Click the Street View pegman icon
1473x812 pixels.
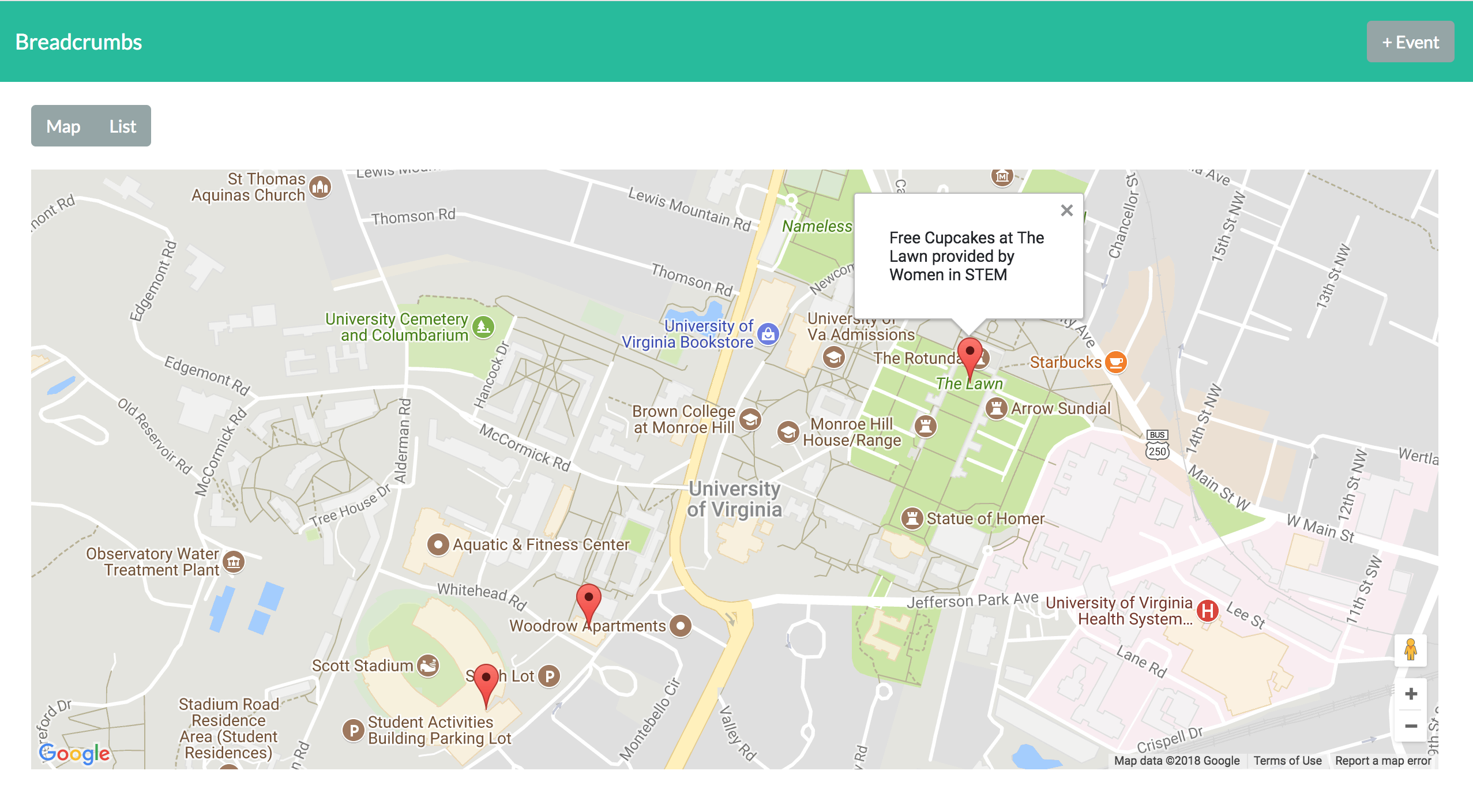1410,650
